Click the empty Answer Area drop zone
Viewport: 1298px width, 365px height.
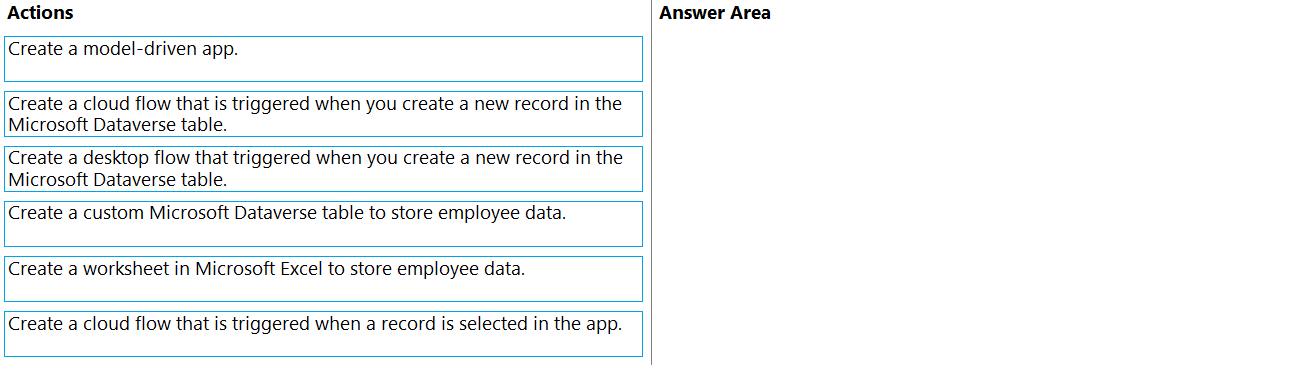pos(975,195)
